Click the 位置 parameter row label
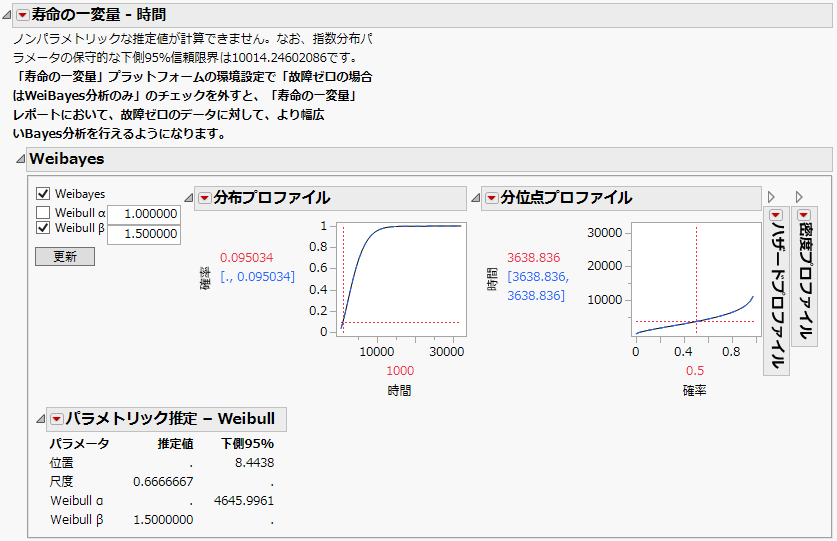Image resolution: width=837 pixels, height=541 pixels. (61, 463)
